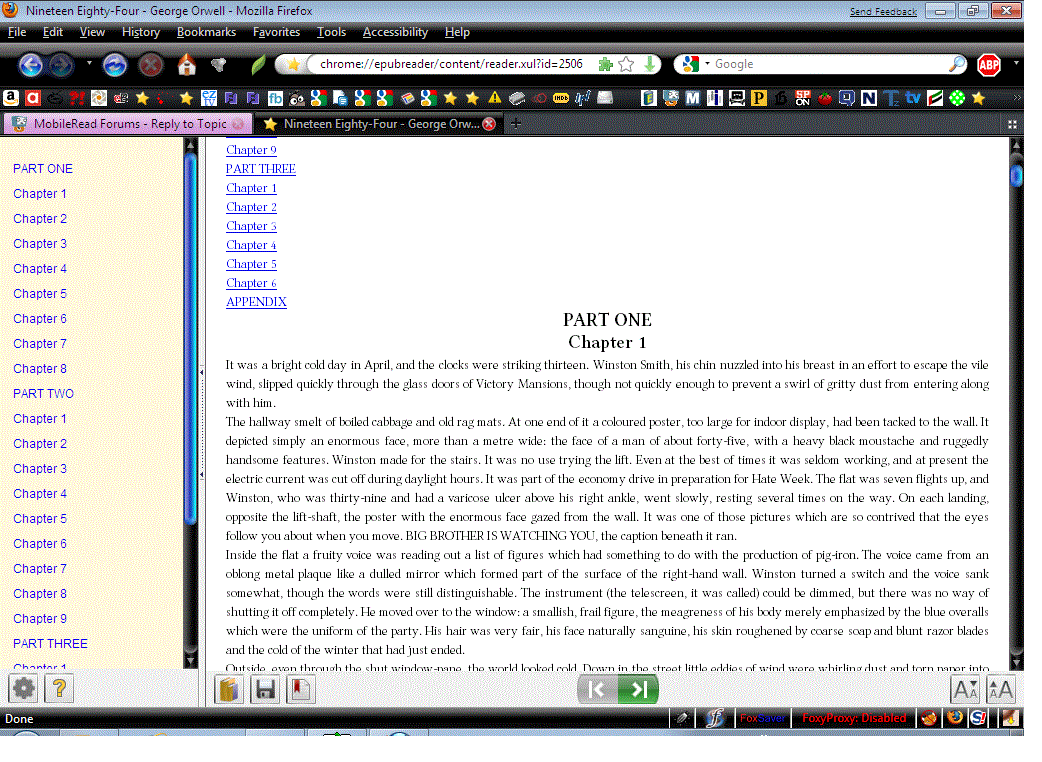The image size is (1042, 762).
Task: Click the red Stop loading button
Action: 151,64
